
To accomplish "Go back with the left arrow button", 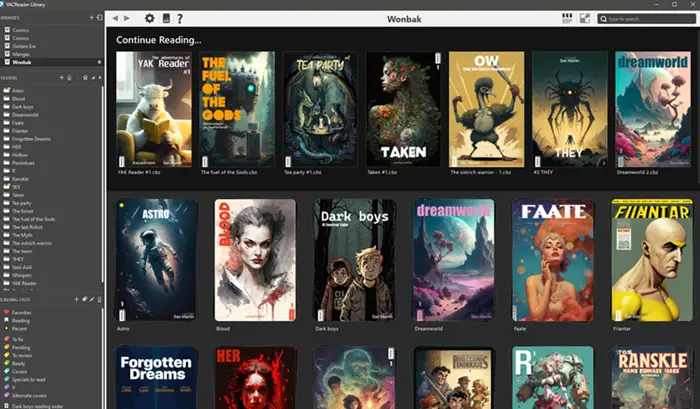I will pyautogui.click(x=115, y=18).
